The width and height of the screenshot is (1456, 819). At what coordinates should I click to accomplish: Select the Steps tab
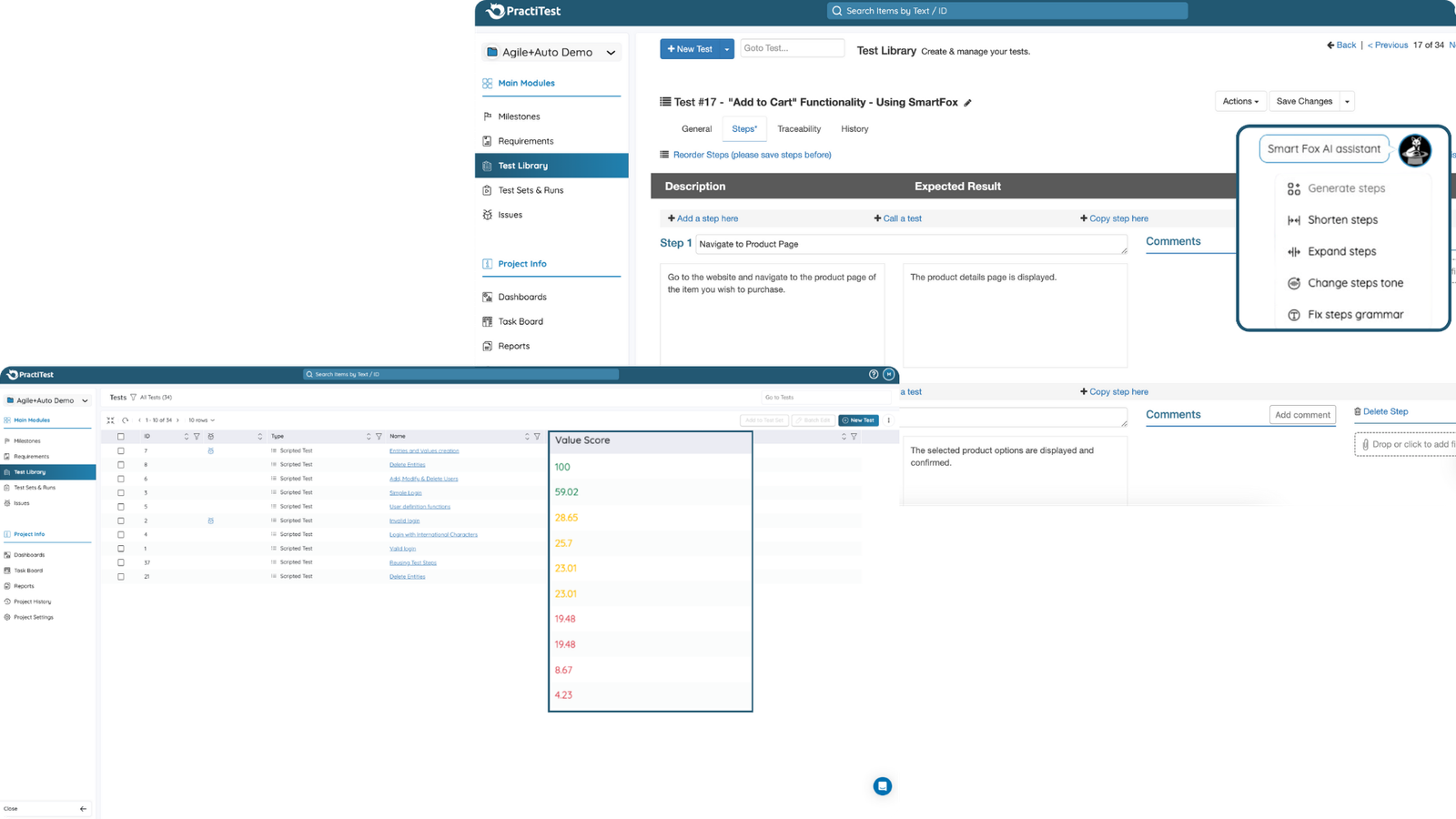(744, 129)
